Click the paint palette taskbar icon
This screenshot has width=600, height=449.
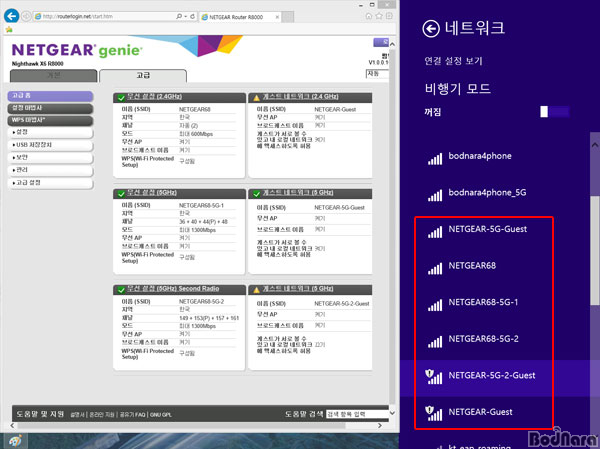coord(15,441)
